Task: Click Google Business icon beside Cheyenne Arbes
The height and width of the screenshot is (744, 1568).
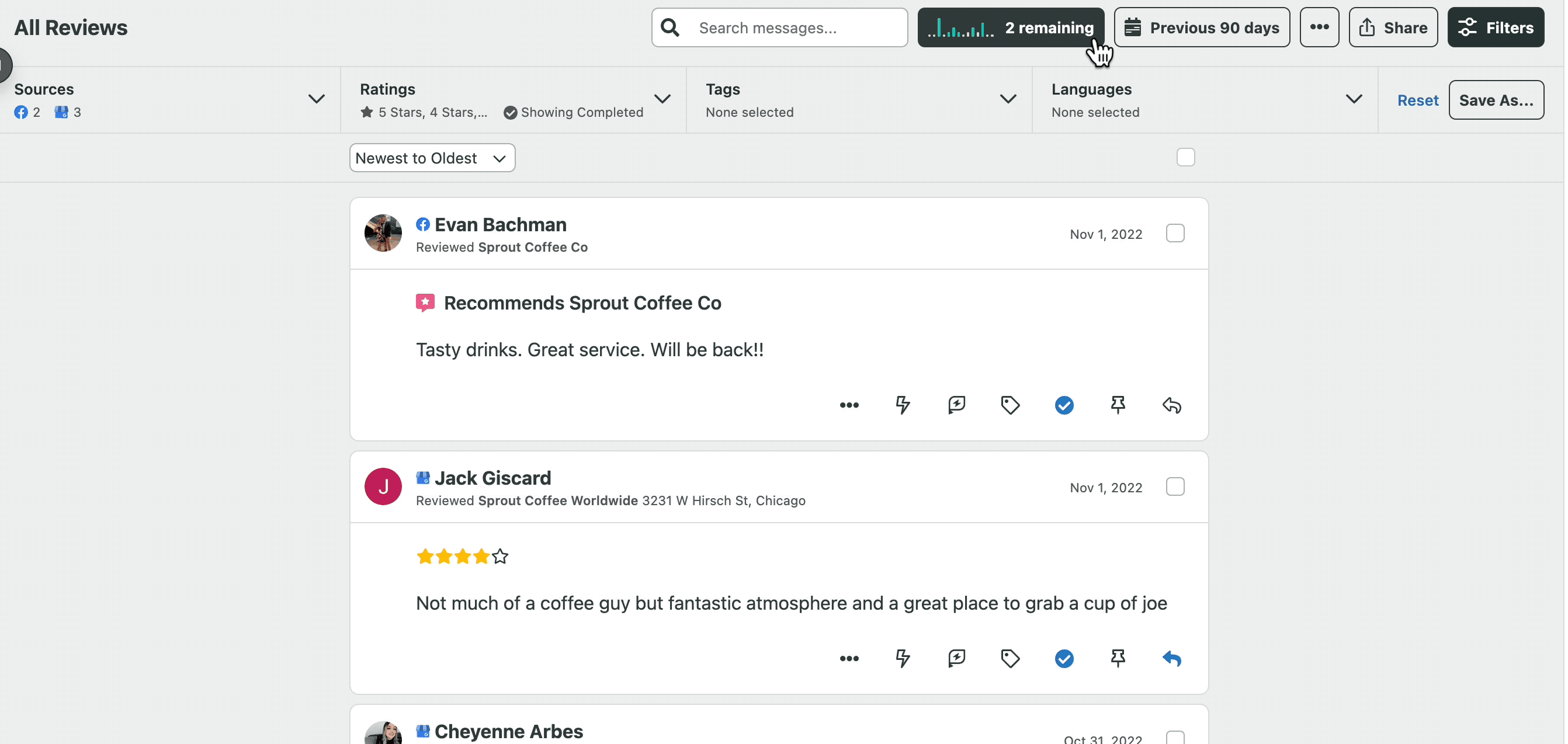Action: (x=422, y=731)
